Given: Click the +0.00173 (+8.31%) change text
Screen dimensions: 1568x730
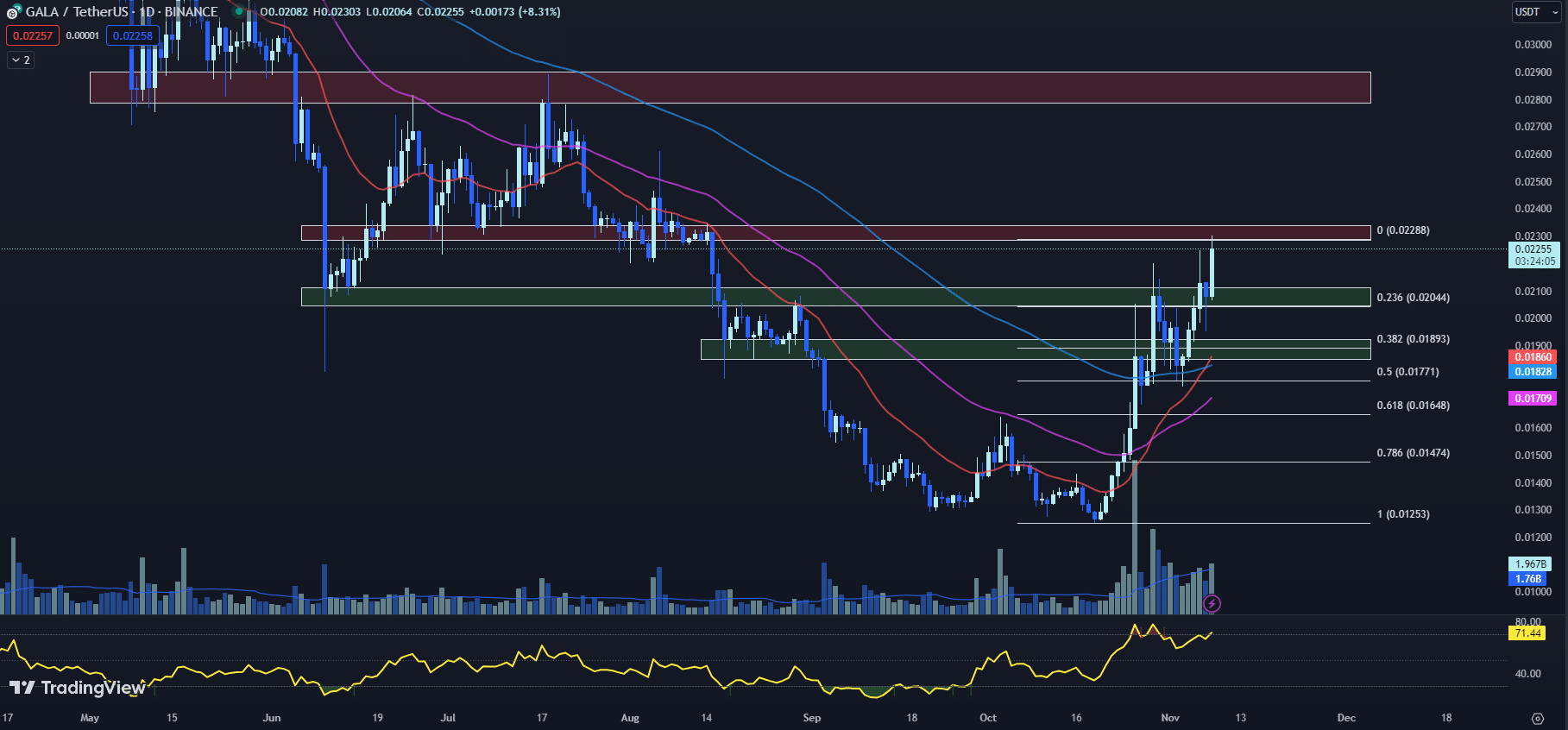Looking at the screenshot, I should pyautogui.click(x=514, y=12).
